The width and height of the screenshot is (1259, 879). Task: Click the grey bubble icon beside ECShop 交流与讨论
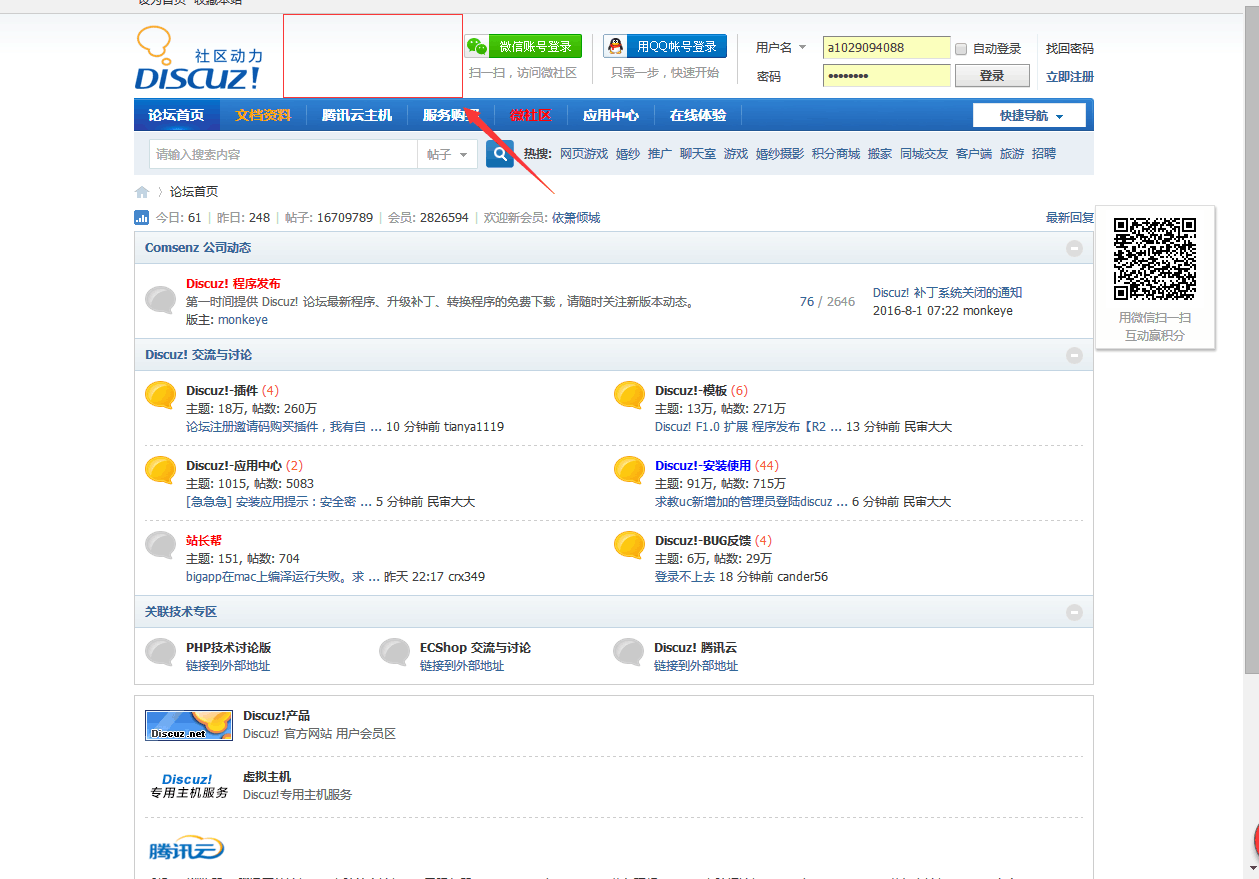click(395, 653)
